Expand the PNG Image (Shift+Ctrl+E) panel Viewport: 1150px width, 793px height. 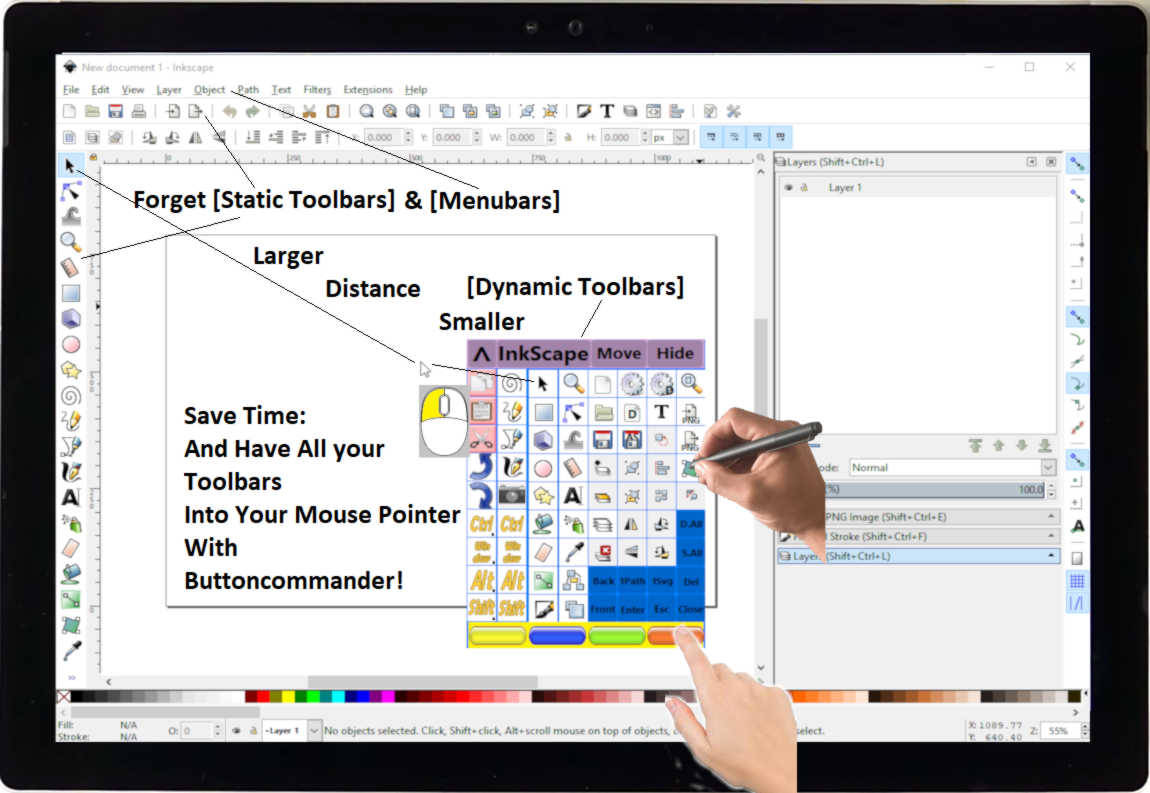click(1050, 517)
